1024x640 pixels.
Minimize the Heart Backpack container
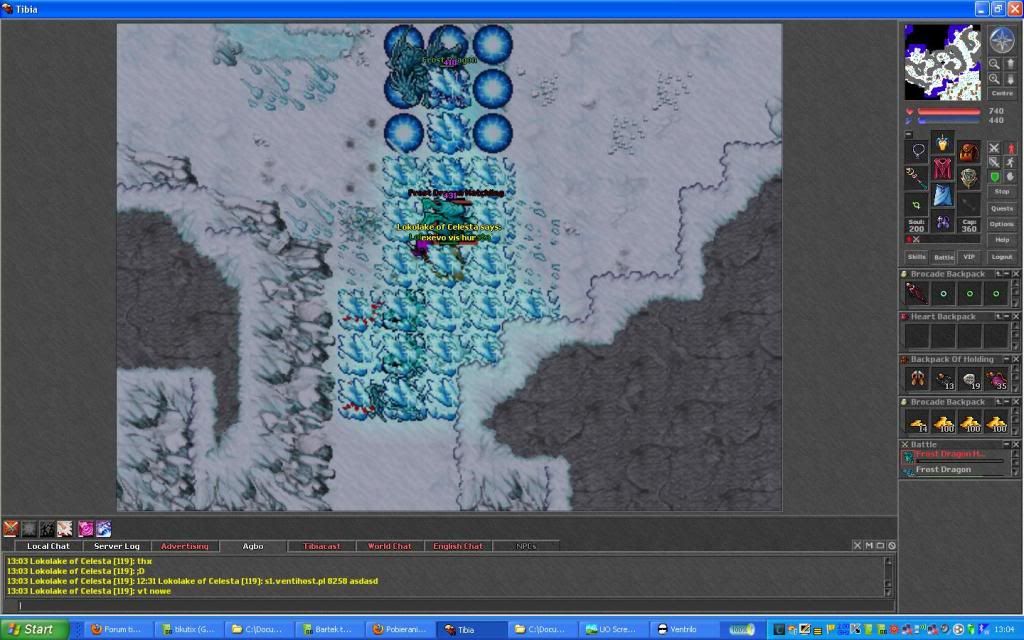1006,317
